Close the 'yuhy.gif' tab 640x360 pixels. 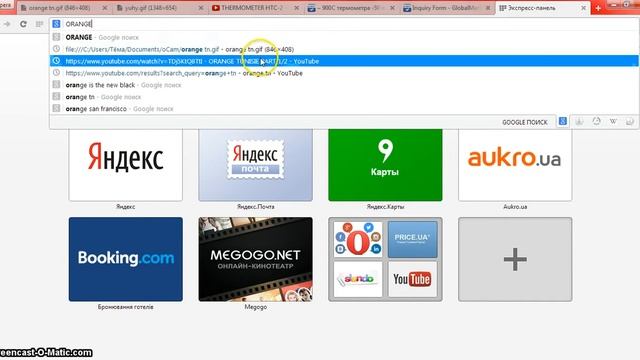(200, 8)
